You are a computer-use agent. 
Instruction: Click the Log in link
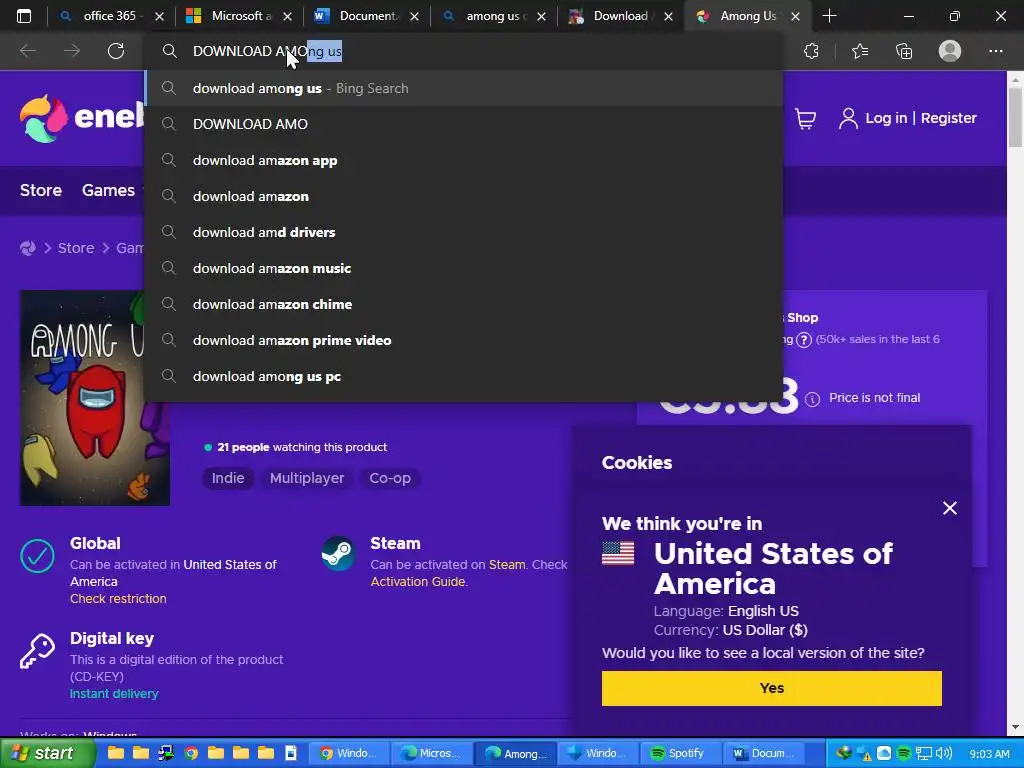pyautogui.click(x=886, y=118)
